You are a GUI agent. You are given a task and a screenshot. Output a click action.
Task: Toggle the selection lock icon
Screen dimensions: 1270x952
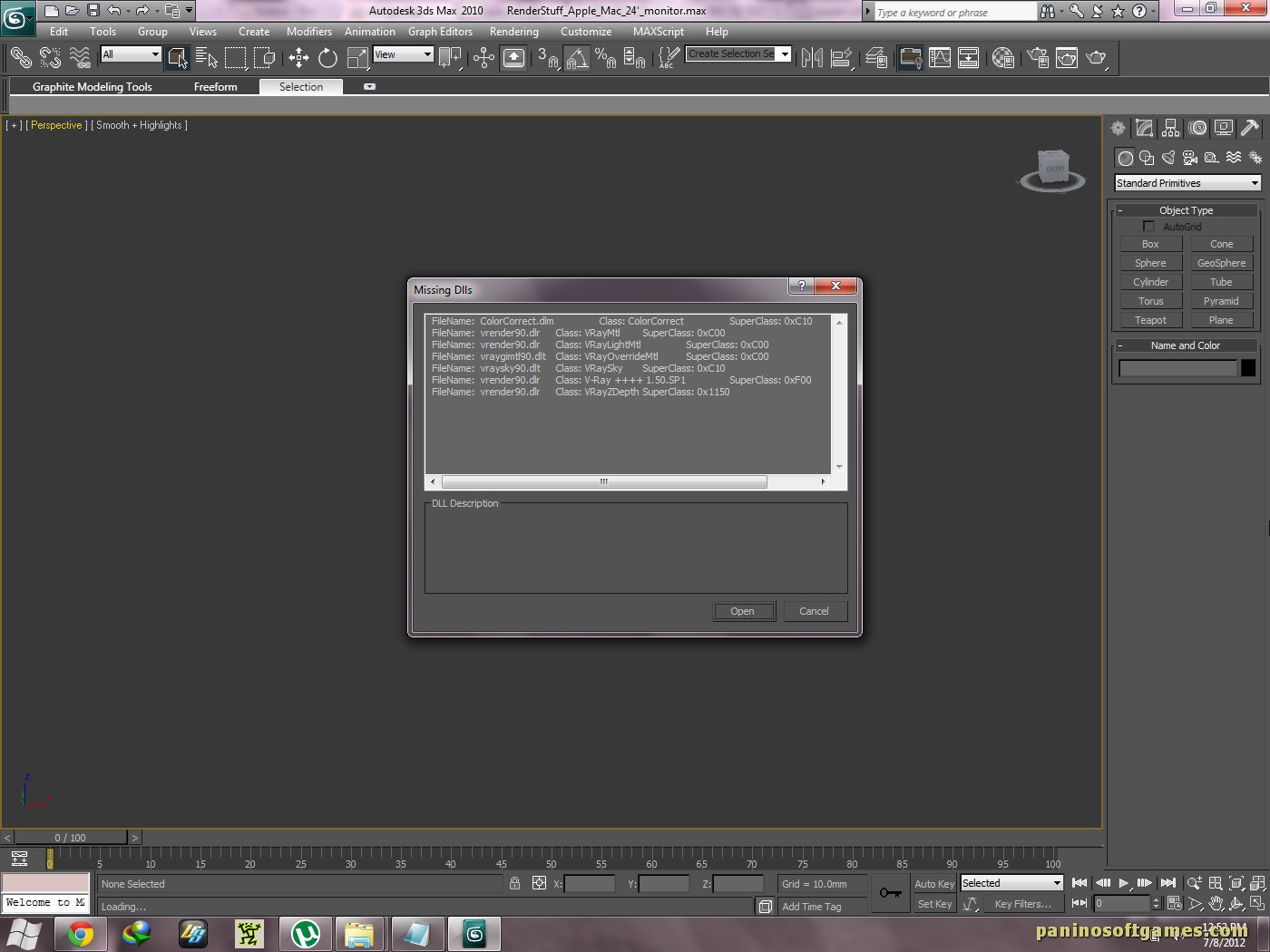[x=514, y=883]
